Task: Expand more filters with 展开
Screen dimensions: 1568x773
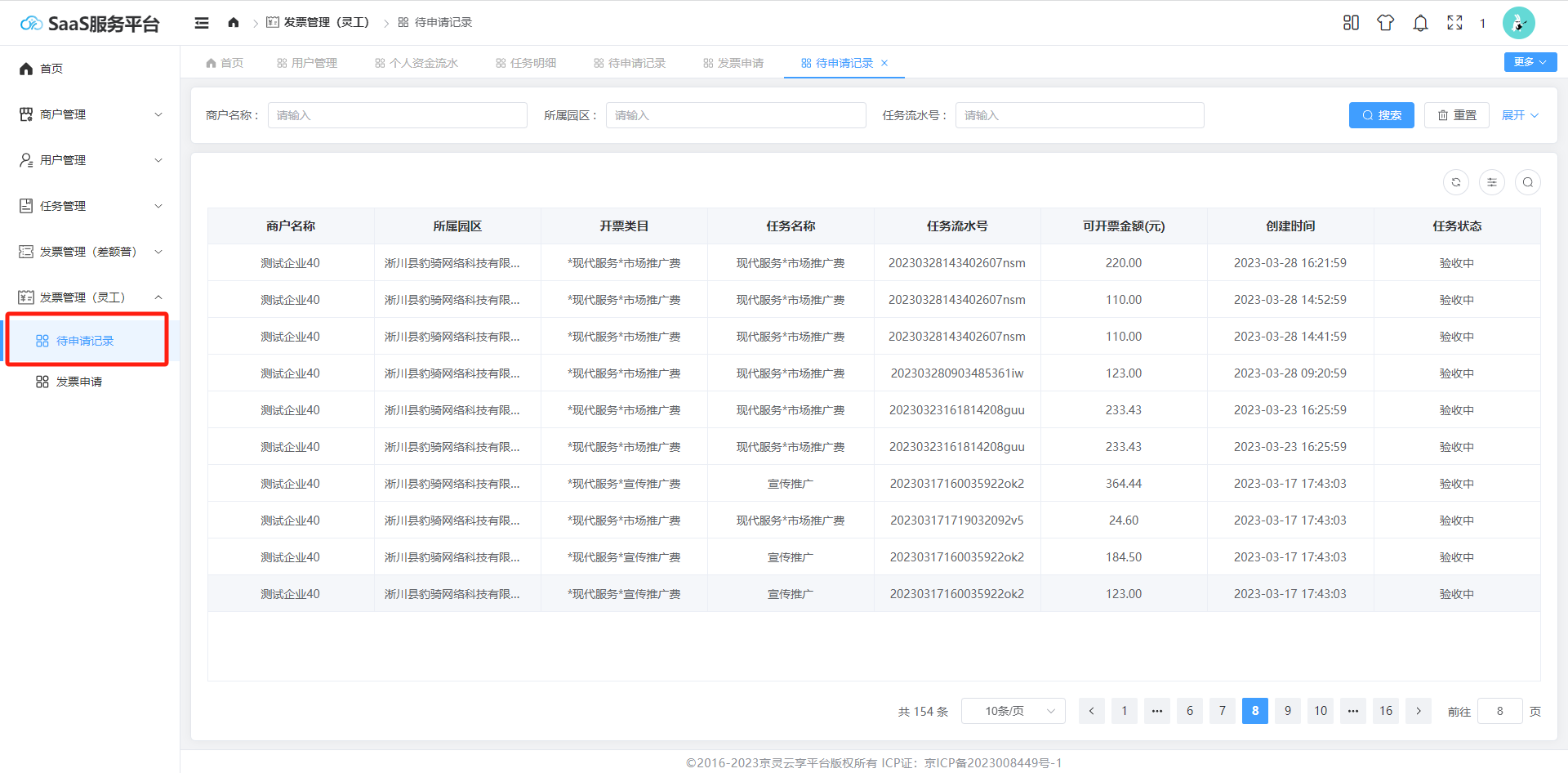Action: pos(1520,115)
